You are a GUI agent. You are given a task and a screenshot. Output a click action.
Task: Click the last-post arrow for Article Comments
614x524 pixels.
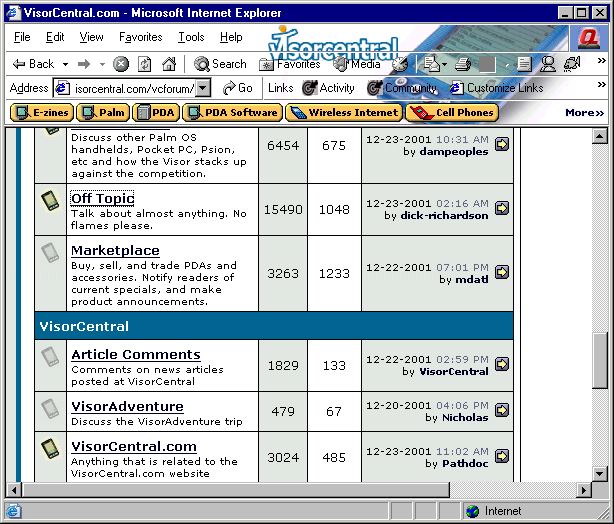501,365
